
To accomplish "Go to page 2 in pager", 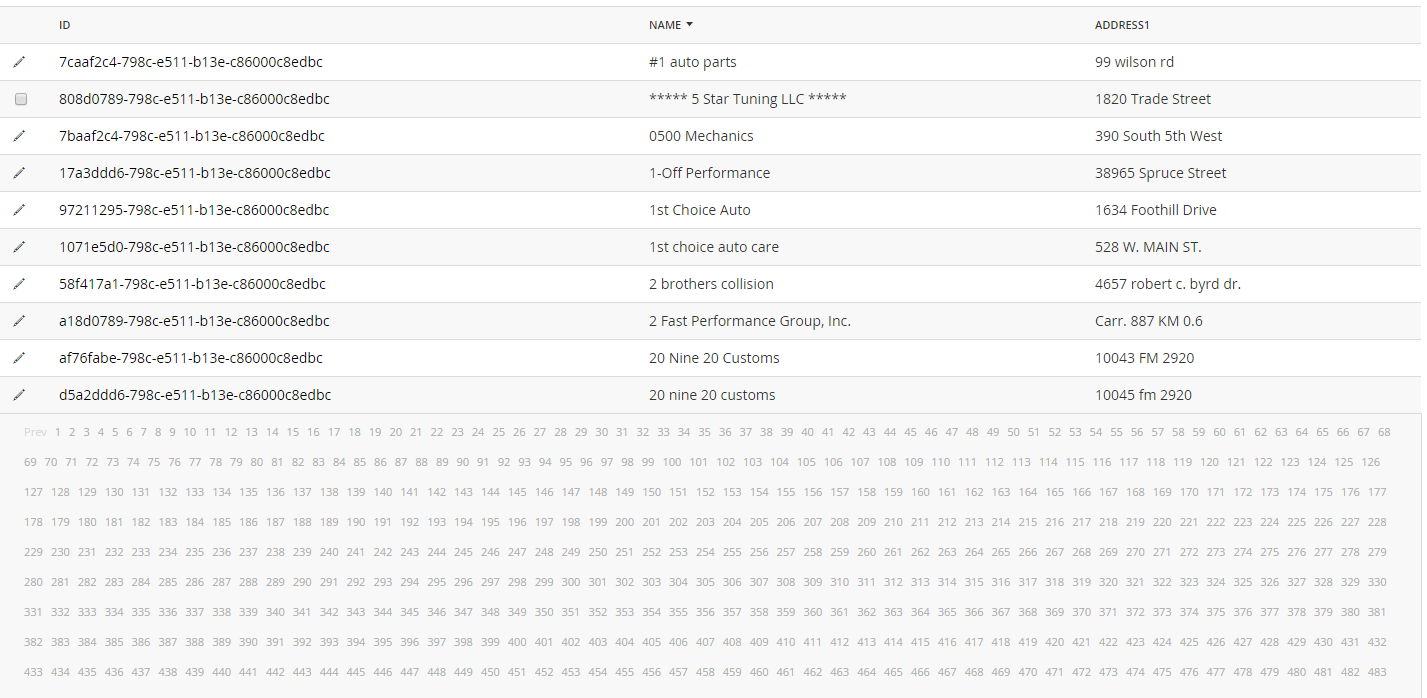I will pos(72,432).
